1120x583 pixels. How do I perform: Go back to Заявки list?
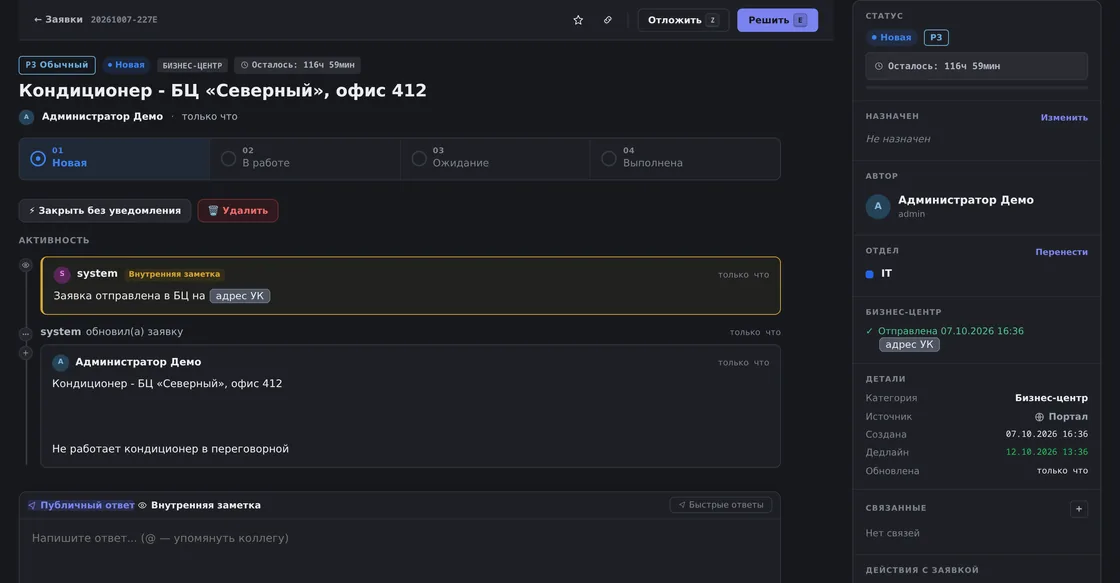[x=58, y=20]
